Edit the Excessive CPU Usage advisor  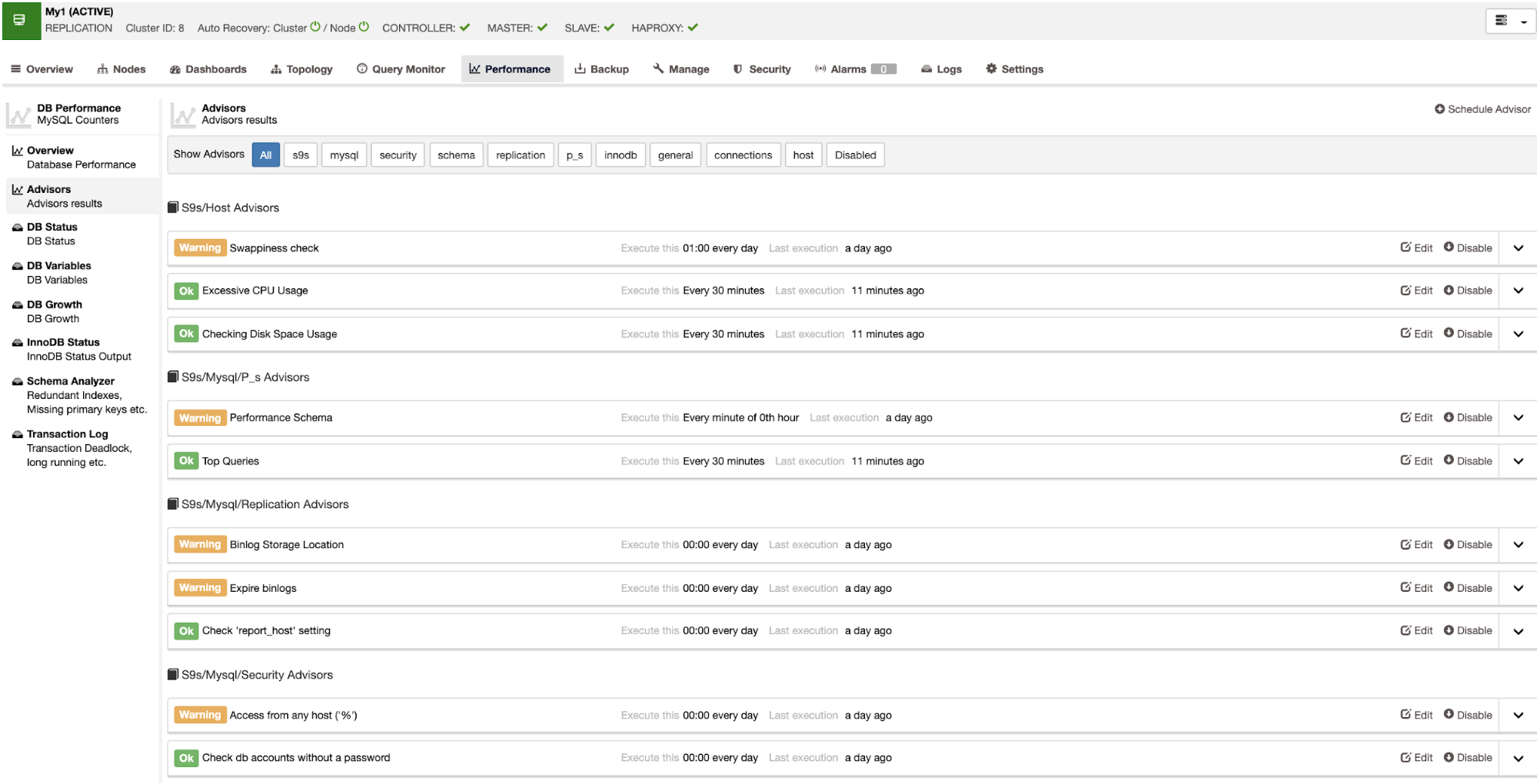pos(1416,291)
